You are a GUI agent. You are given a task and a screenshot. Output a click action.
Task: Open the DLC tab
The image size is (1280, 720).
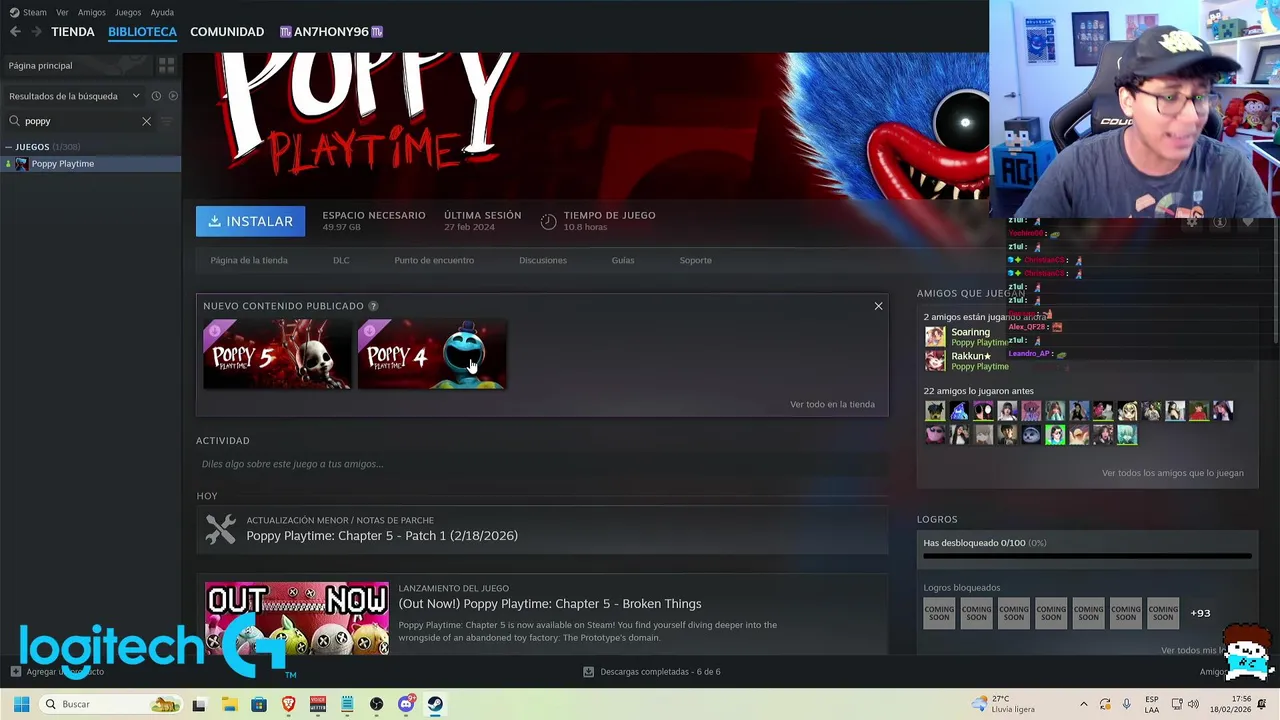pyautogui.click(x=341, y=260)
